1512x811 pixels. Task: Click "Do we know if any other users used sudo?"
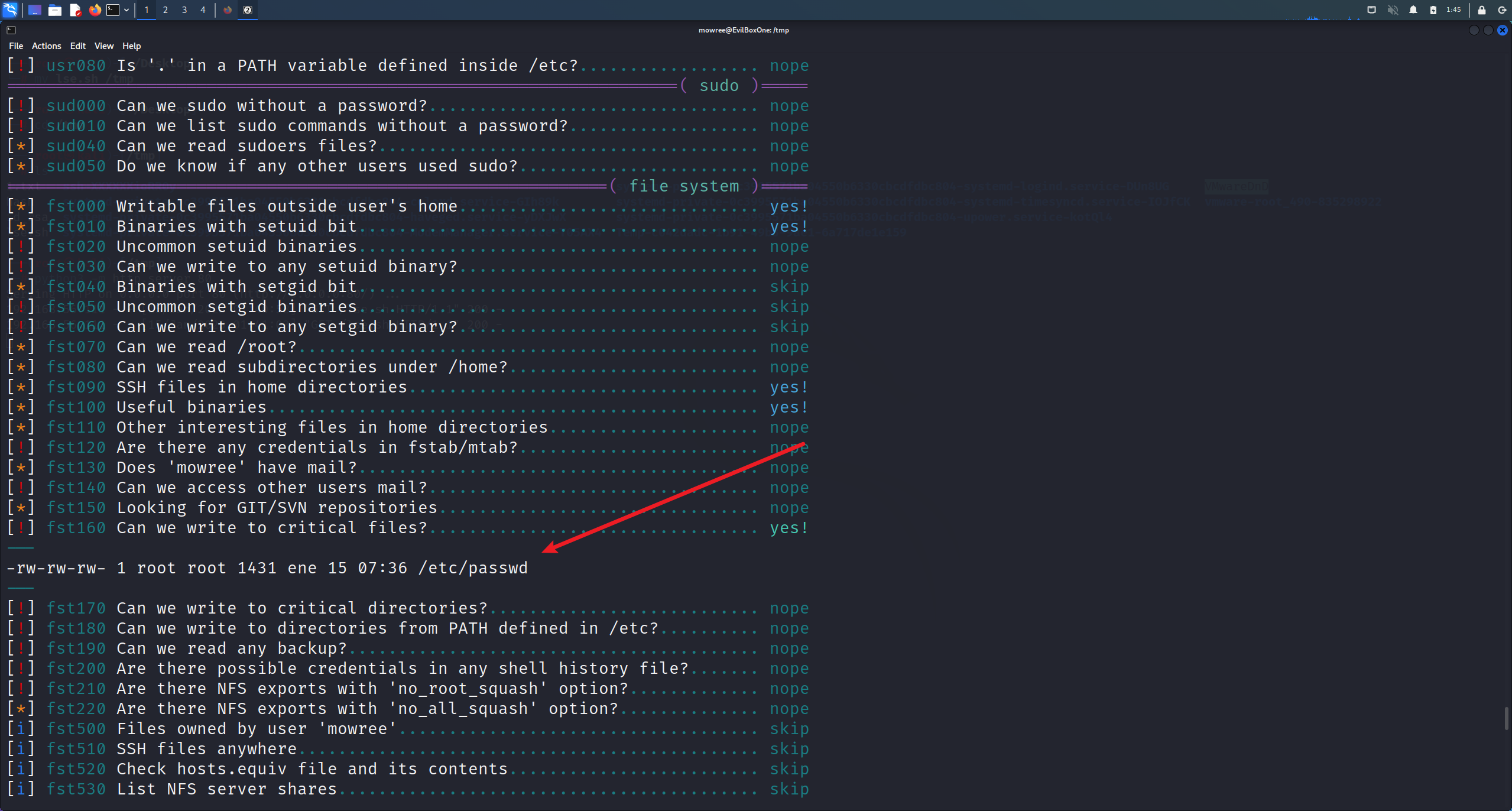317,166
